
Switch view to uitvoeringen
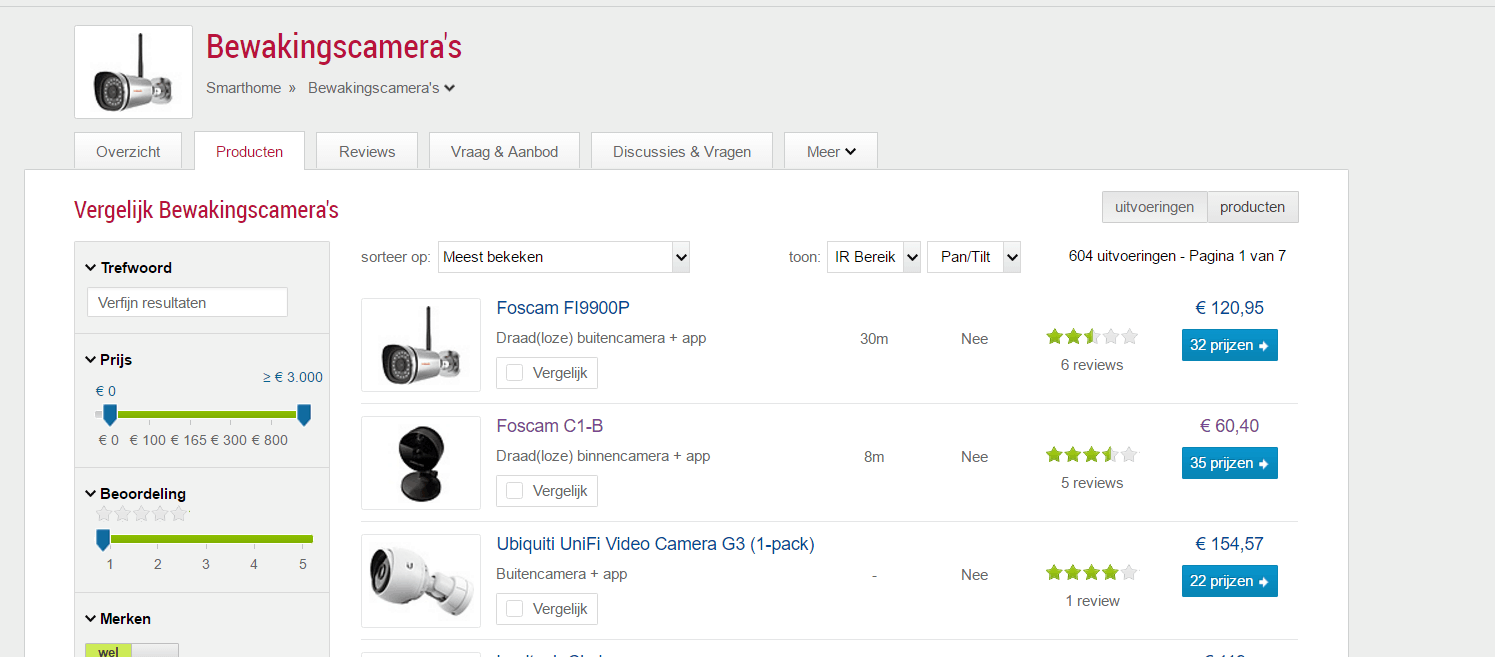click(x=1155, y=207)
